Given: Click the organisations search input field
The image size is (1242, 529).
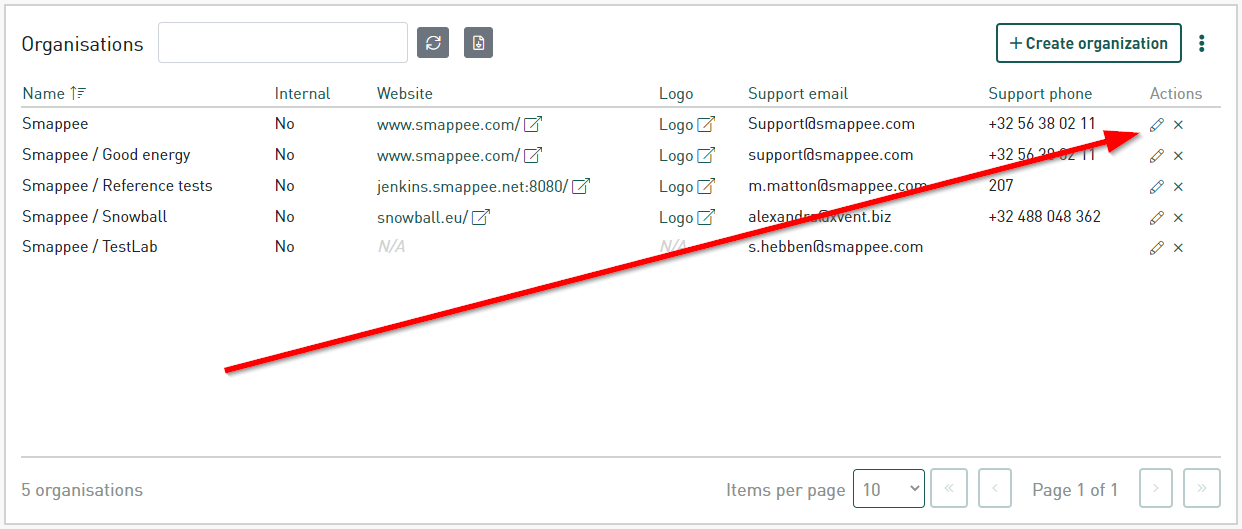Looking at the screenshot, I should pyautogui.click(x=283, y=43).
